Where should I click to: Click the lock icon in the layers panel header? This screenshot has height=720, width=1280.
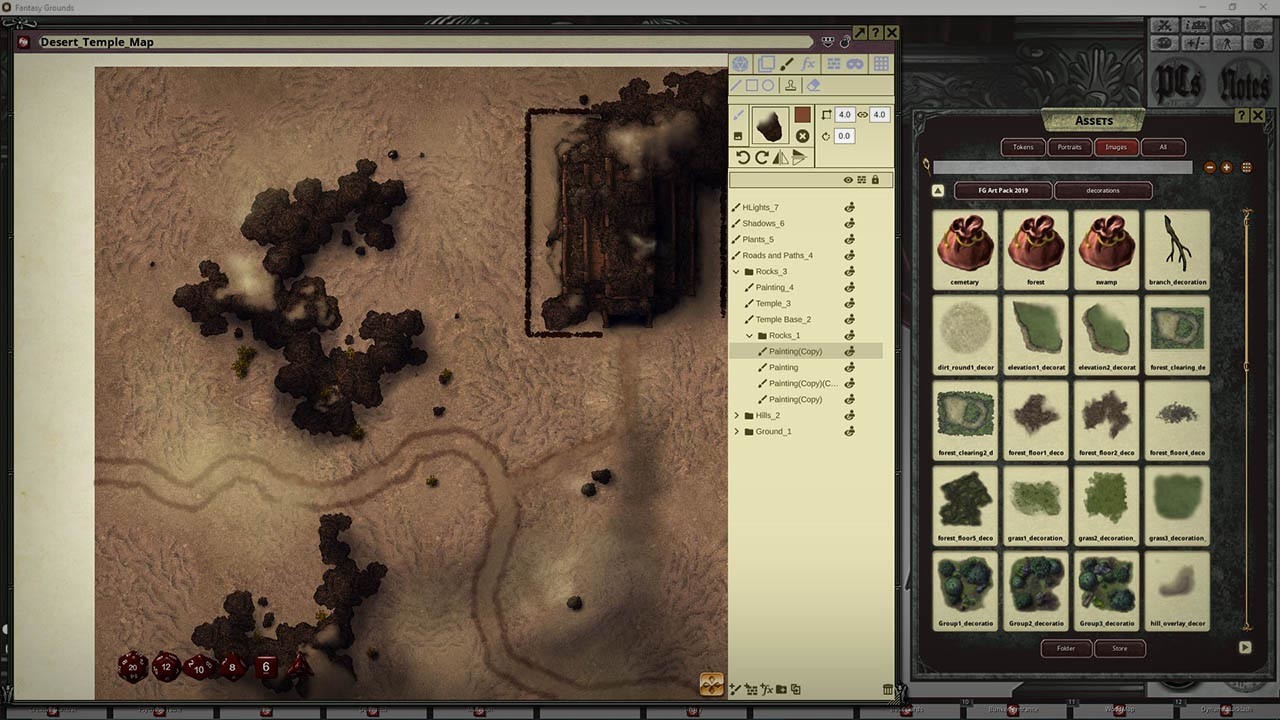tap(875, 178)
